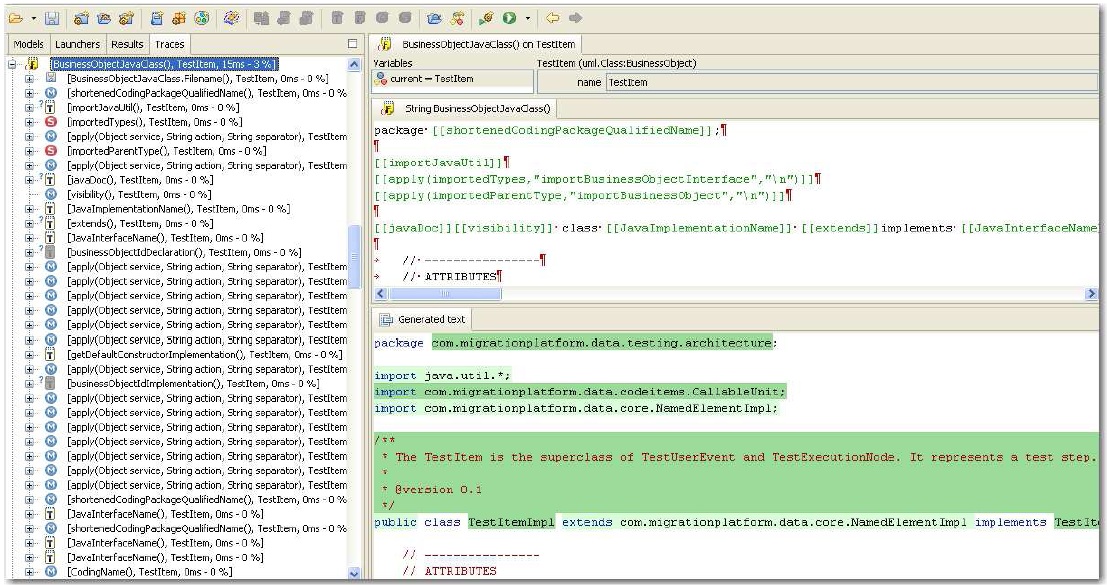Open the Results tab
Screen dimensions: 1107x585
click(x=127, y=44)
